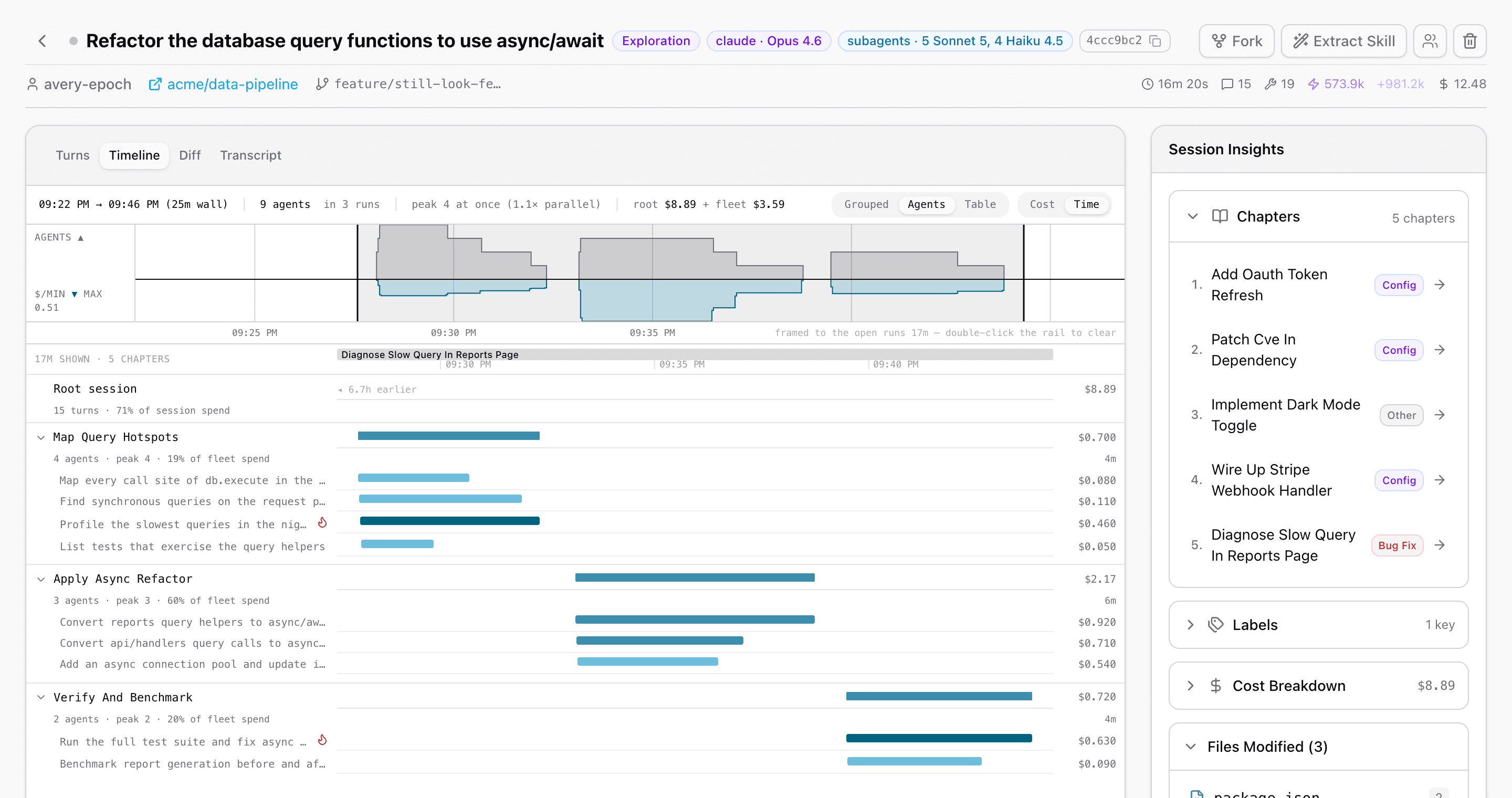
Task: Click the Apply Async Refactor summary bar
Action: click(695, 578)
